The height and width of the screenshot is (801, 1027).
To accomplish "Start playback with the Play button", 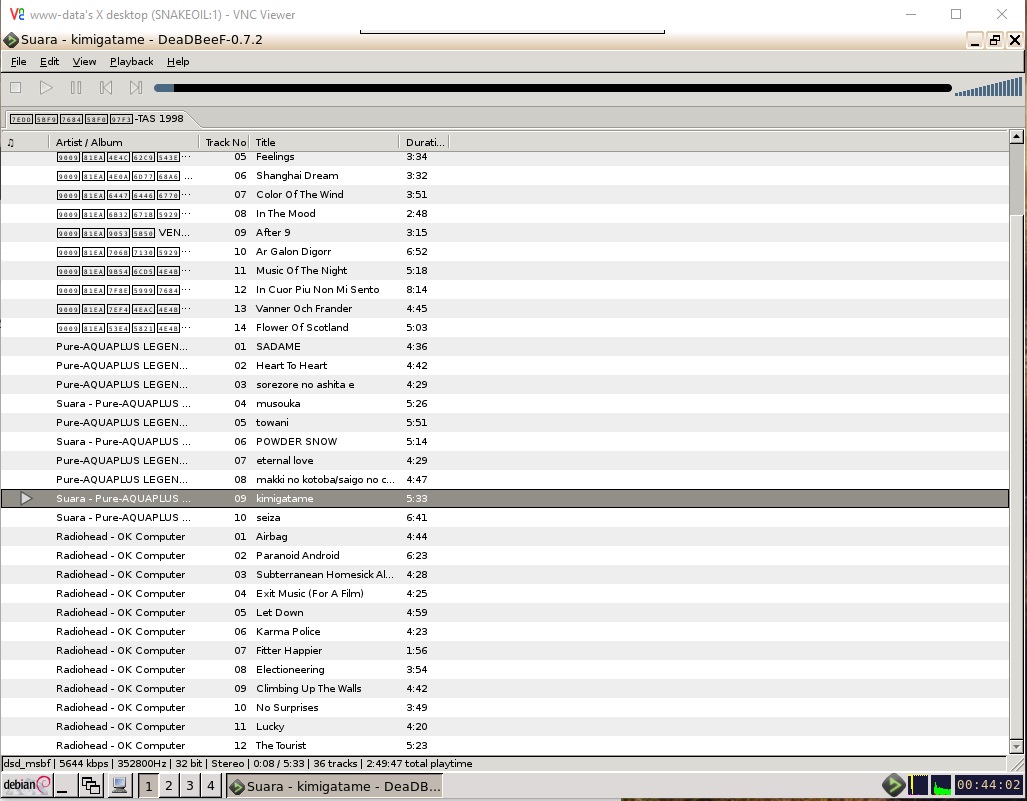I will point(46,87).
